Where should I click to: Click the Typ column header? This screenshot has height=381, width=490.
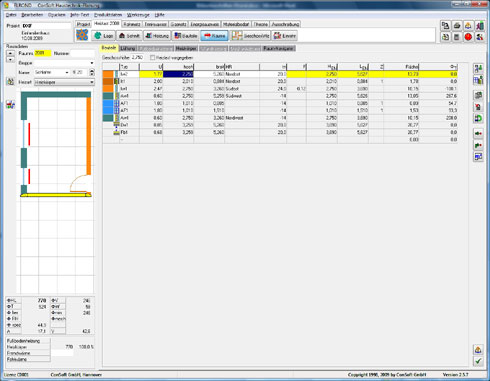129,67
